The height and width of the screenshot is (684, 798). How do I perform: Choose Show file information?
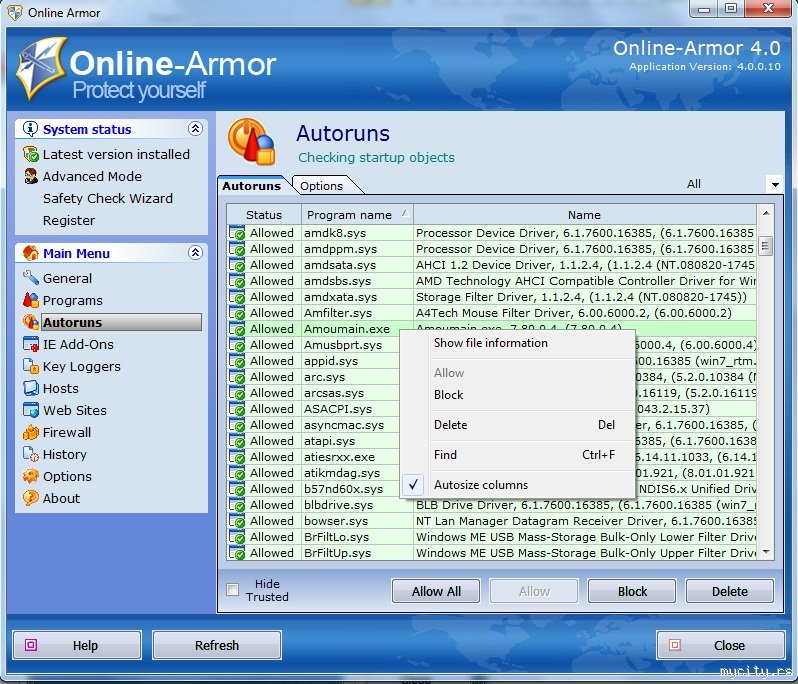(x=517, y=343)
